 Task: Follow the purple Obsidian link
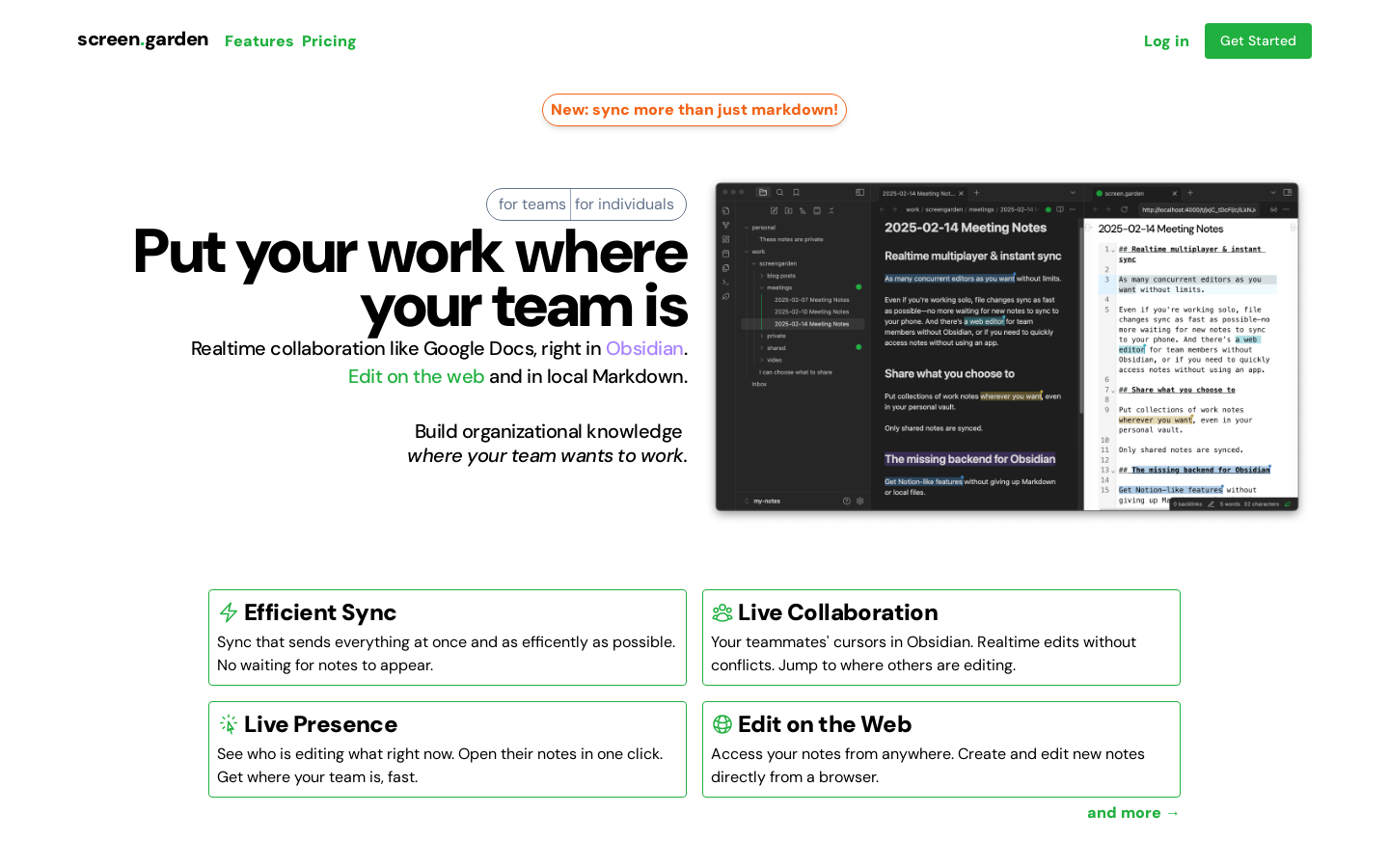pyautogui.click(x=644, y=348)
